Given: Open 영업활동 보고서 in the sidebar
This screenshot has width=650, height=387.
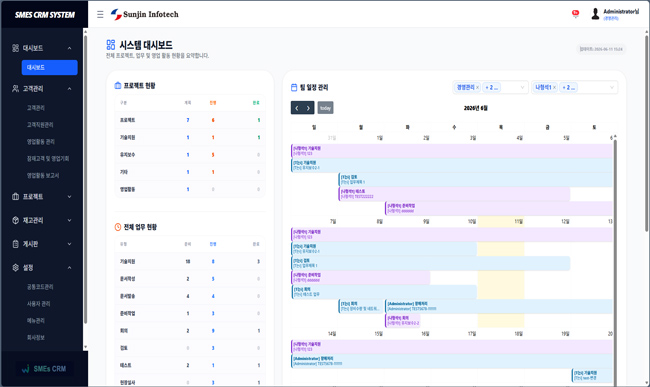Looking at the screenshot, I should (x=43, y=175).
